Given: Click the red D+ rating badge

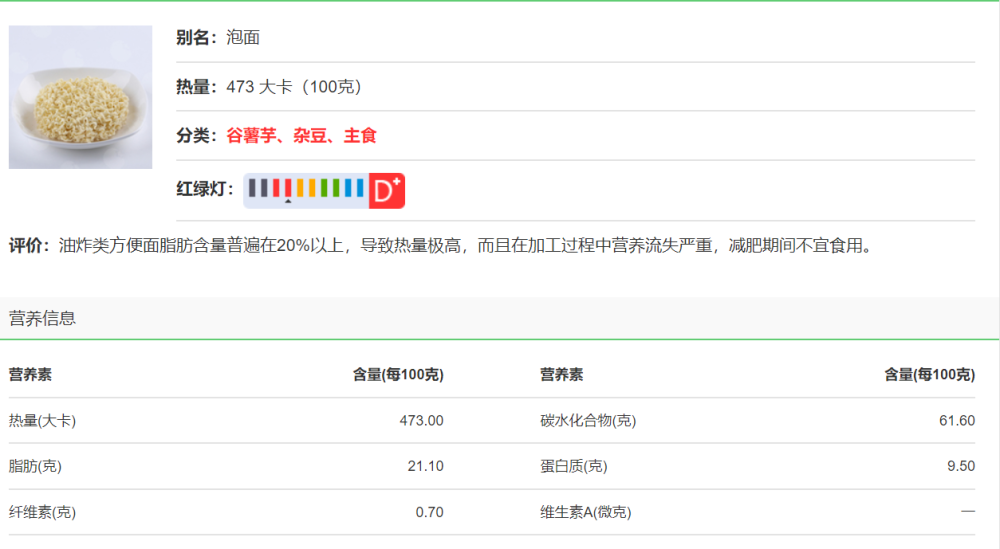Looking at the screenshot, I should tap(386, 191).
